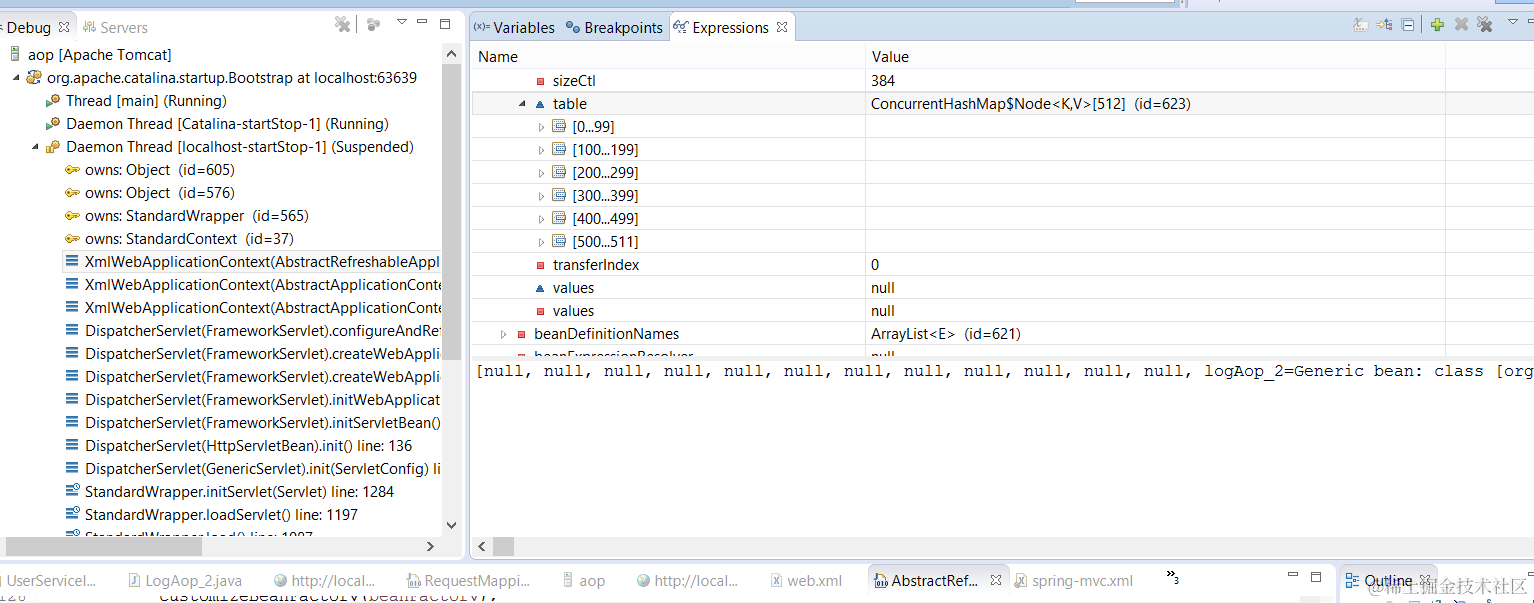
Task: Open the Servers tab
Action: (x=116, y=27)
